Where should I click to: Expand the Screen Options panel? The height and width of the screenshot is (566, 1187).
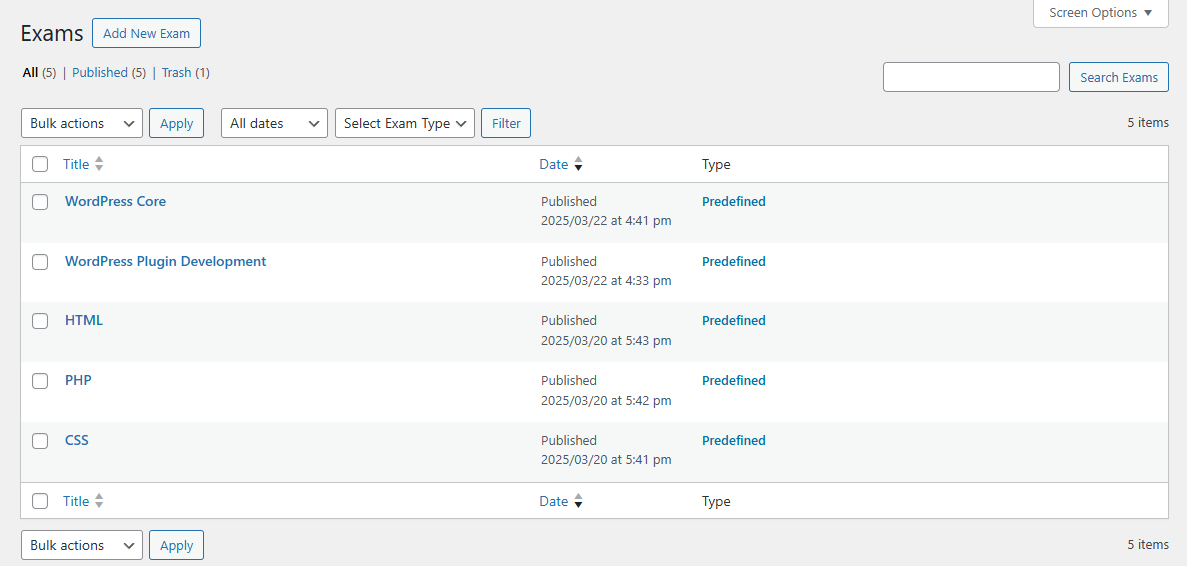(x=1100, y=13)
